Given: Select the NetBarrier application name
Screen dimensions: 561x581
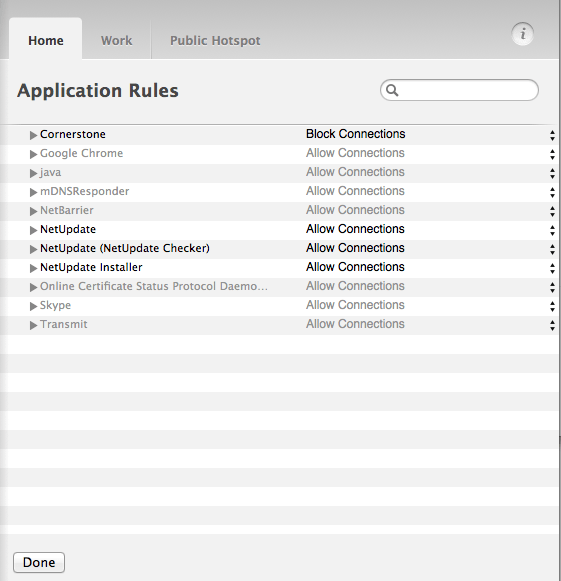Looking at the screenshot, I should [67, 210].
